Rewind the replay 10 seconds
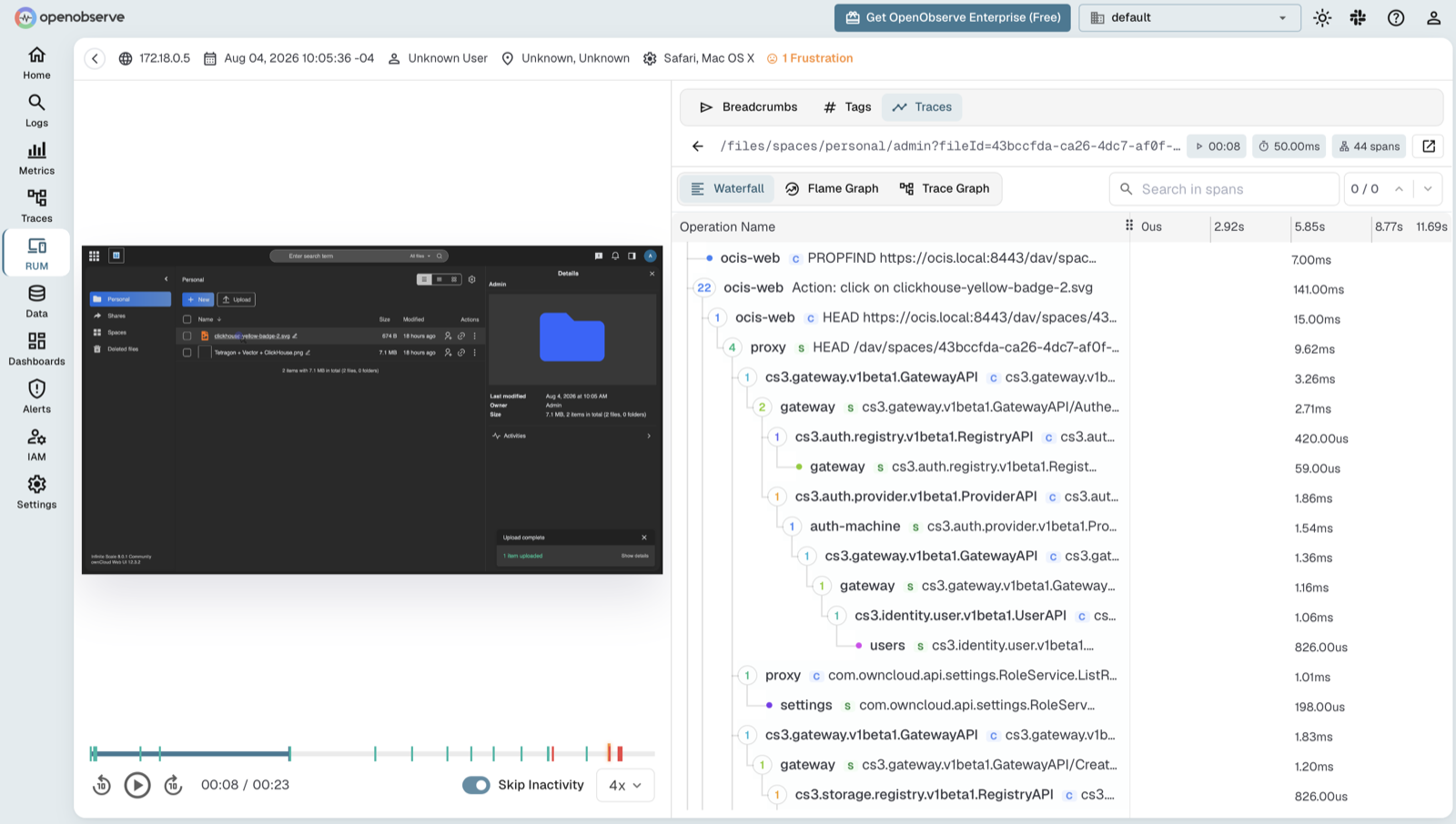This screenshot has width=1456, height=824. [x=102, y=785]
